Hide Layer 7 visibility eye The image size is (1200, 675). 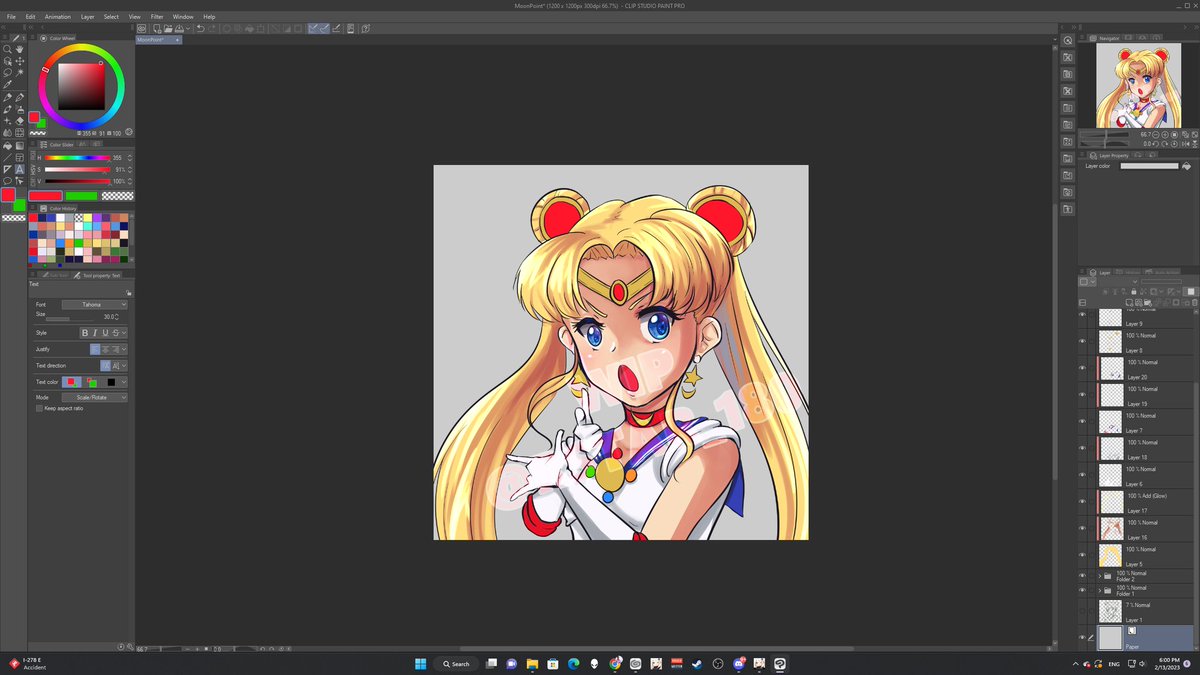click(1082, 421)
